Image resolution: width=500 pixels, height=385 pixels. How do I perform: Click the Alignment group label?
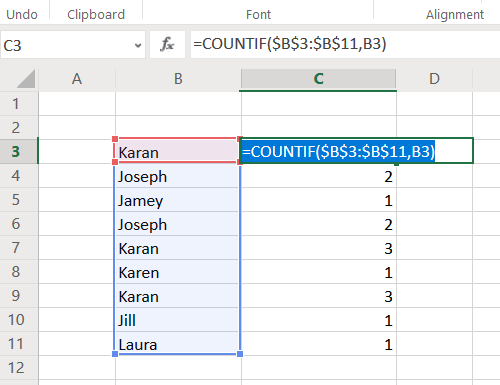point(455,15)
